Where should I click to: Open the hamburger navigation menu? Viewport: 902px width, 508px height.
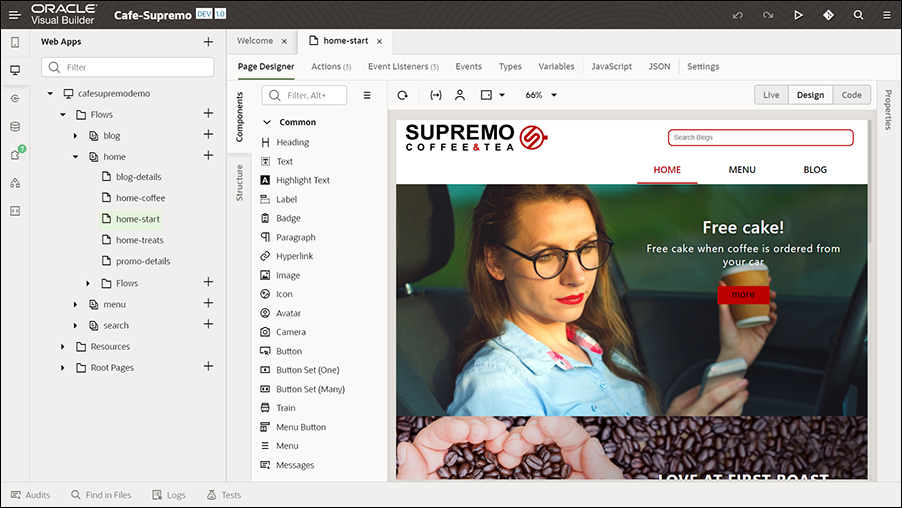coord(15,15)
